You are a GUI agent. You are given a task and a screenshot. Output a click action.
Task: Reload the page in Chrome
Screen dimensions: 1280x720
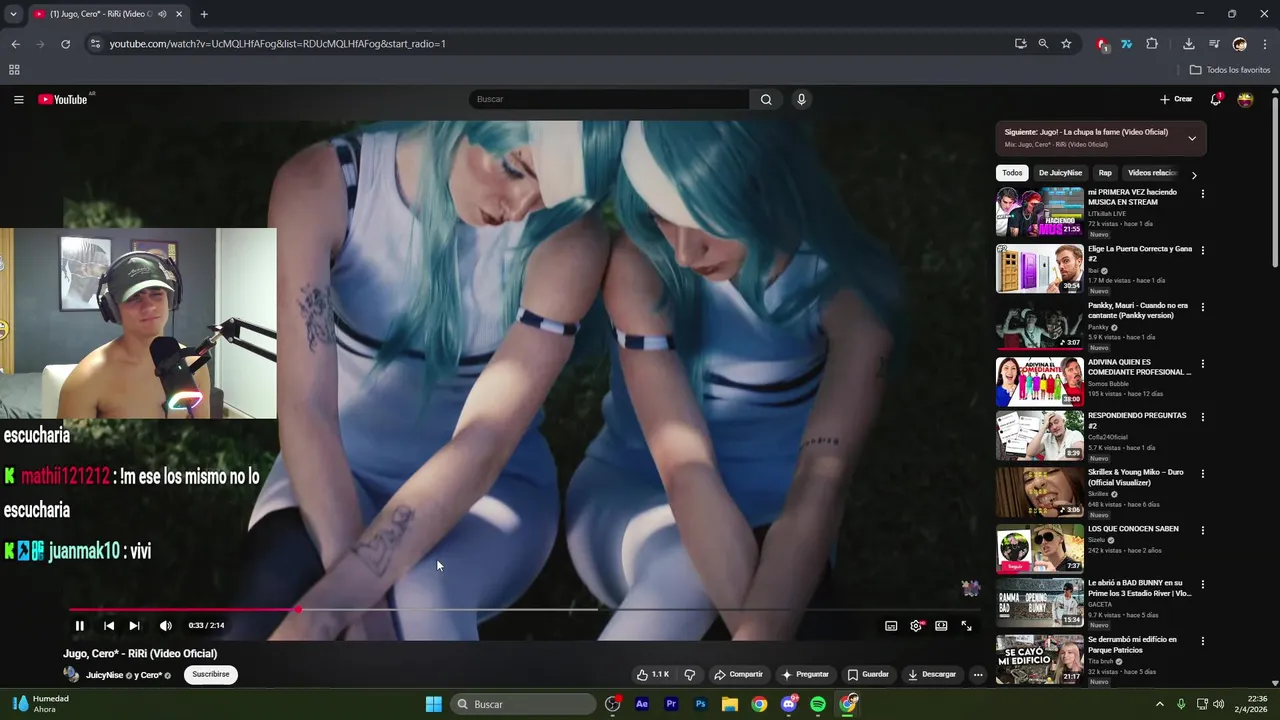pos(65,44)
